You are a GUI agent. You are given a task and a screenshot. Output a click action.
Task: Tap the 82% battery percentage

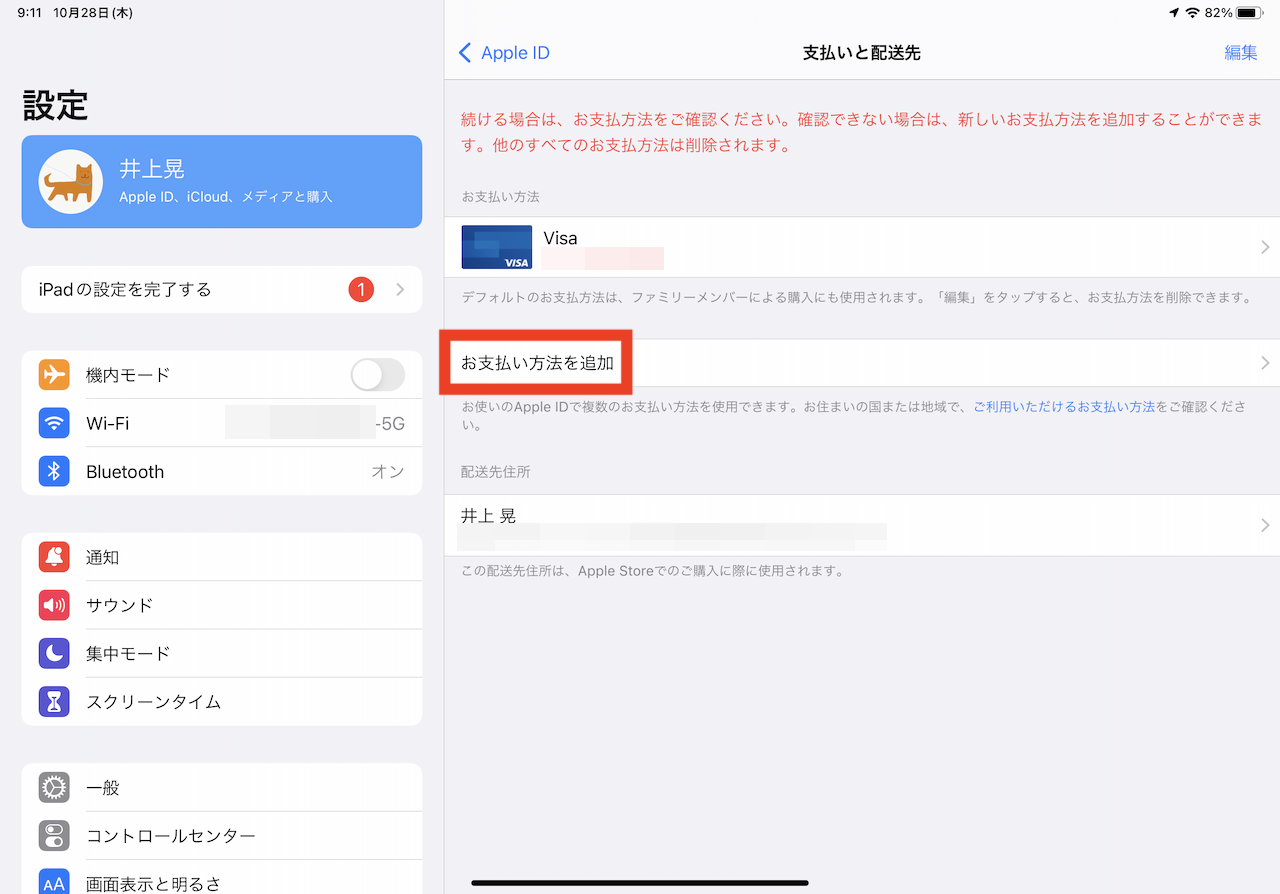(x=1218, y=13)
